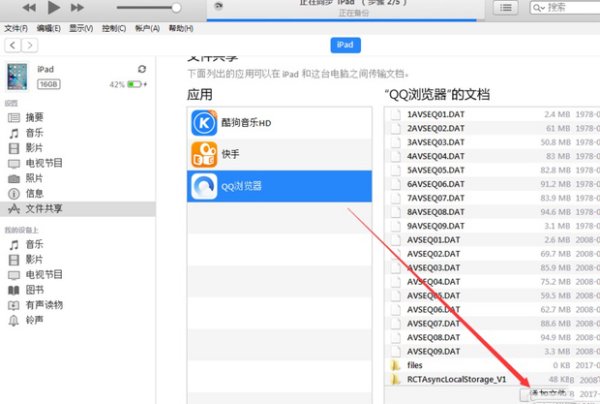The image size is (600, 404).
Task: Open the 帐户(A) menu
Action: (147, 28)
